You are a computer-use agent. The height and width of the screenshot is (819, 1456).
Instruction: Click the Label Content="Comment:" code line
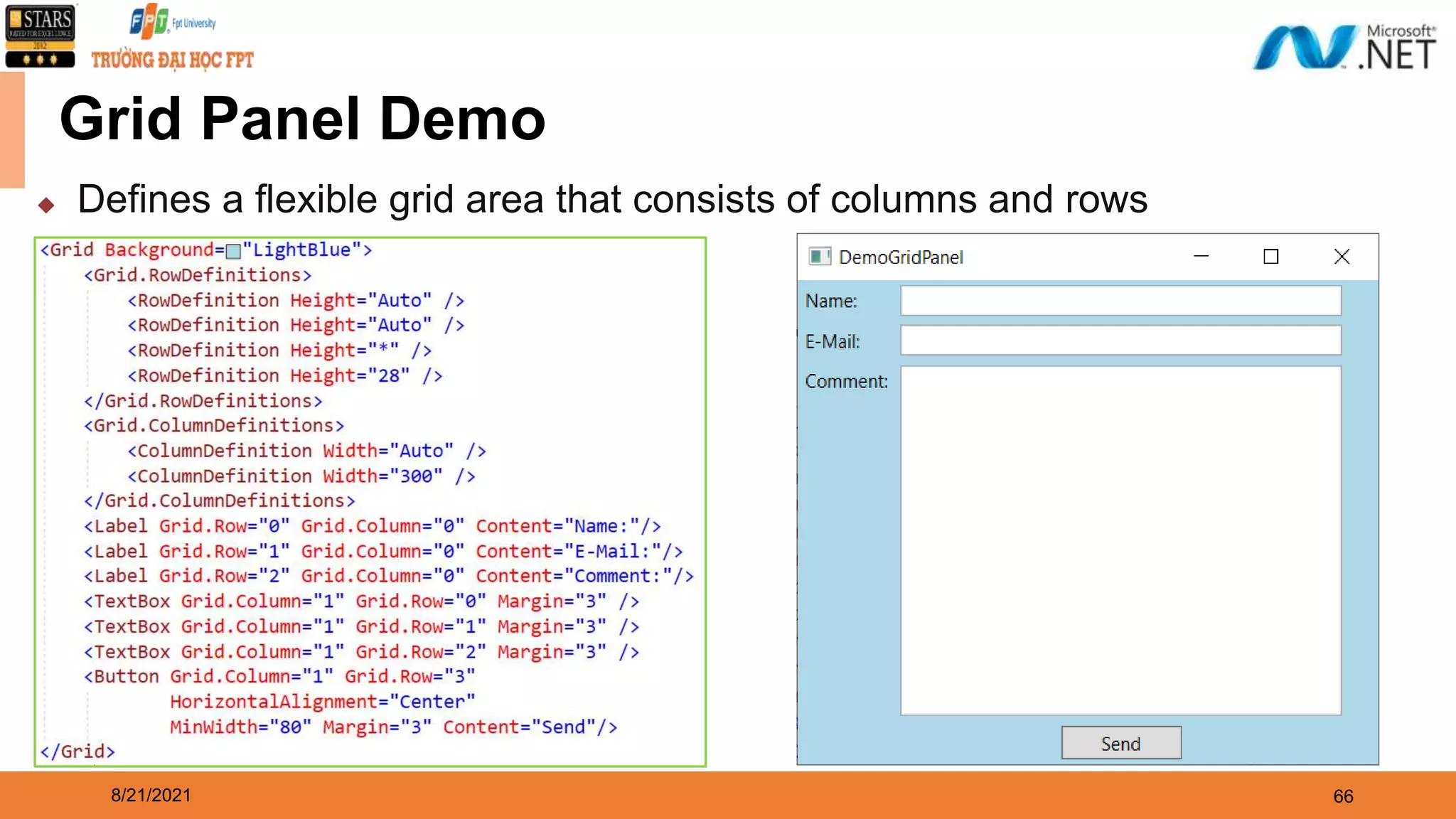pos(389,576)
